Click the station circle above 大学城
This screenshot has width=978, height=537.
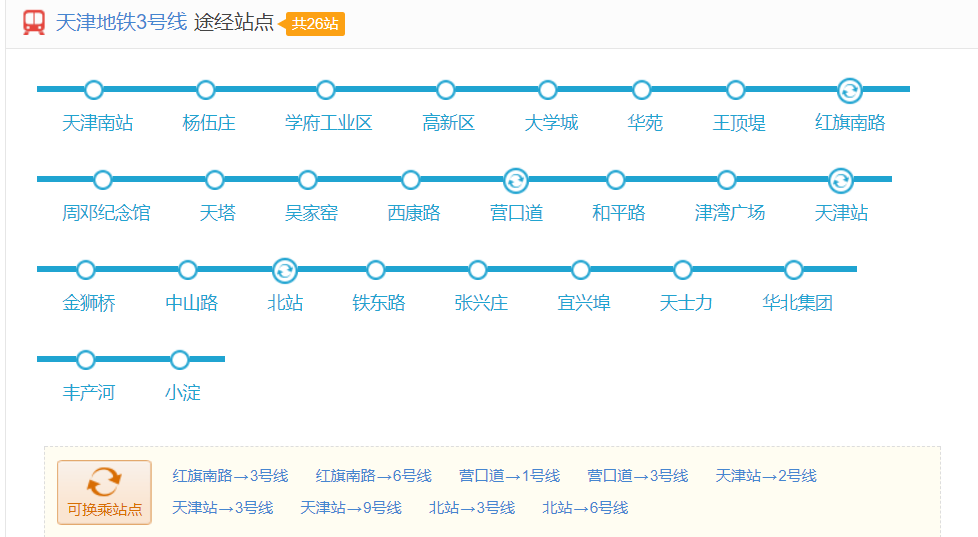point(548,90)
